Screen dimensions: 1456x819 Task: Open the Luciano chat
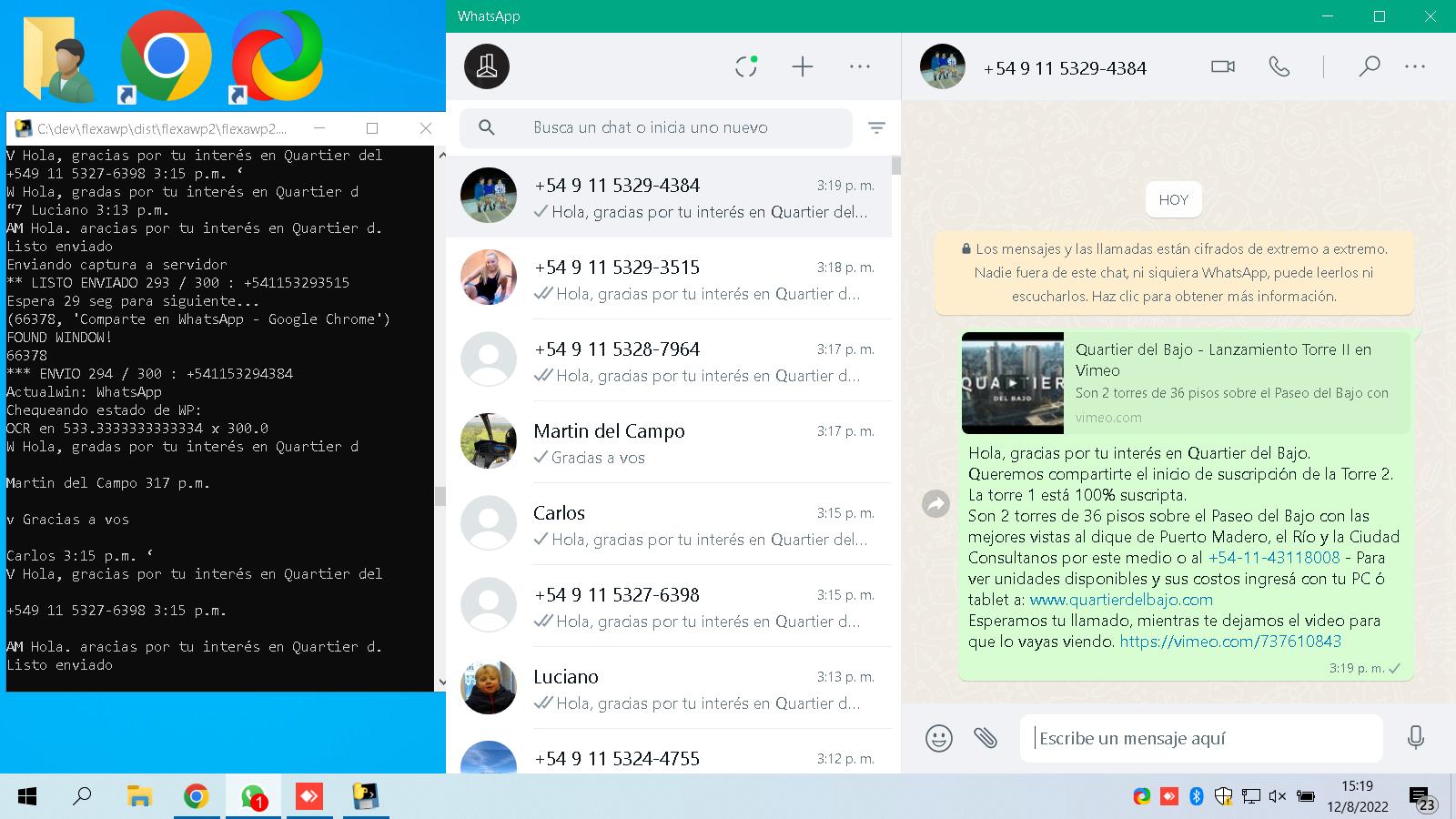(669, 688)
